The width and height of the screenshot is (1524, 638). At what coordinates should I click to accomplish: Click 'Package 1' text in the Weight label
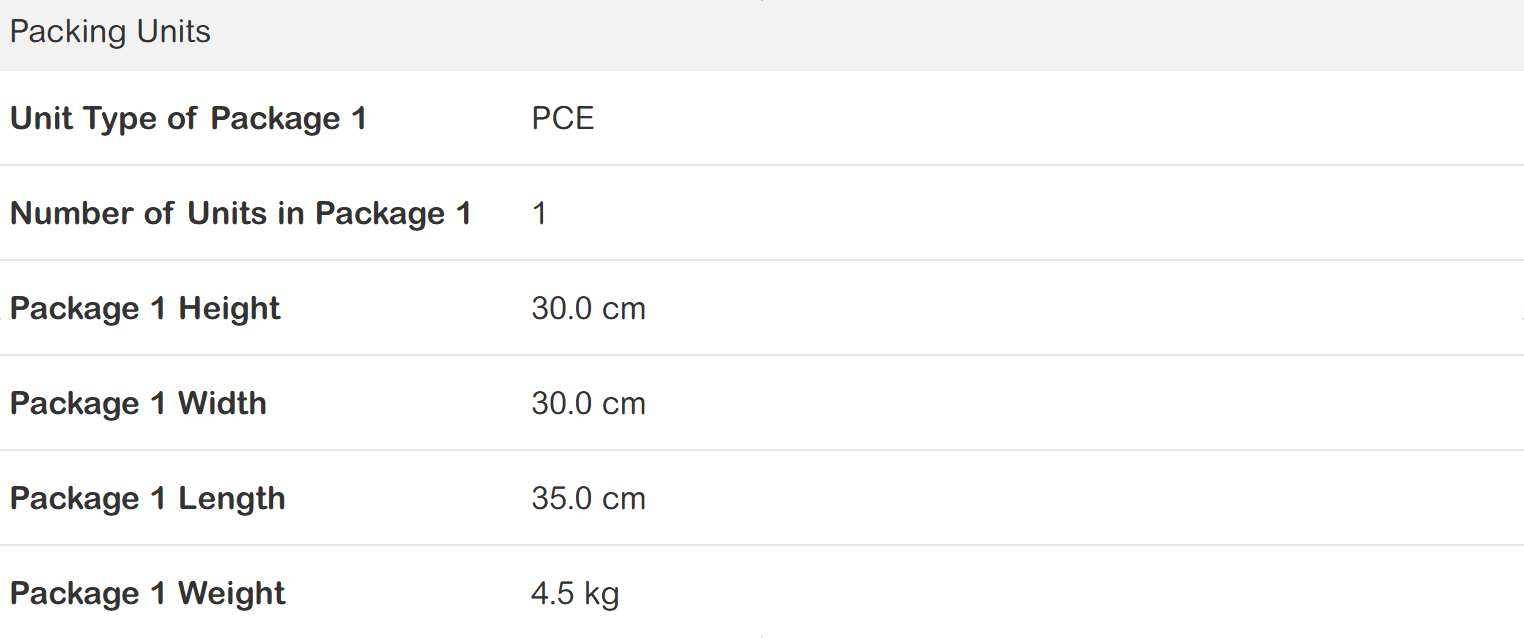tap(88, 594)
